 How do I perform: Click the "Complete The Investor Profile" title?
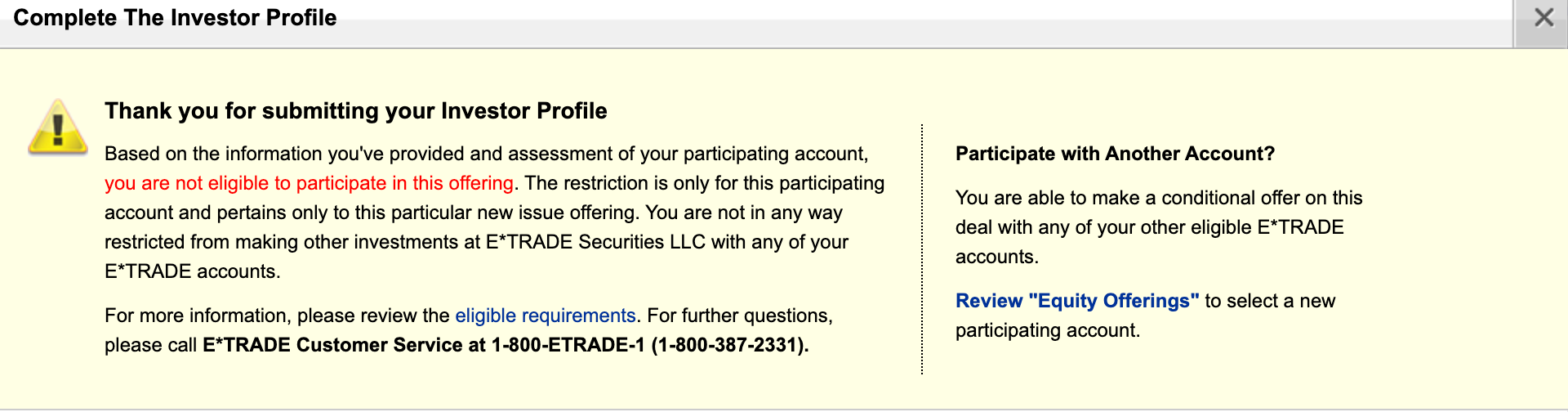pos(175,18)
